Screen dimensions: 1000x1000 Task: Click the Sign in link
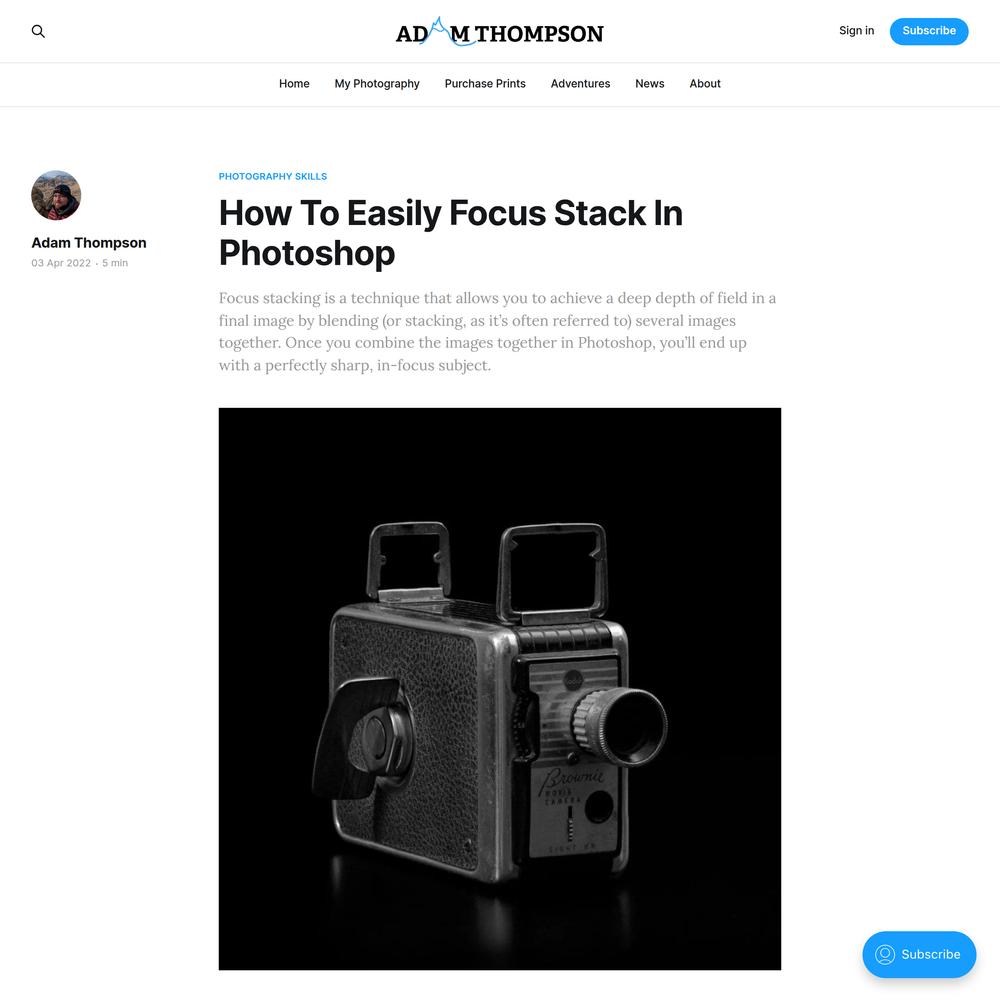857,31
